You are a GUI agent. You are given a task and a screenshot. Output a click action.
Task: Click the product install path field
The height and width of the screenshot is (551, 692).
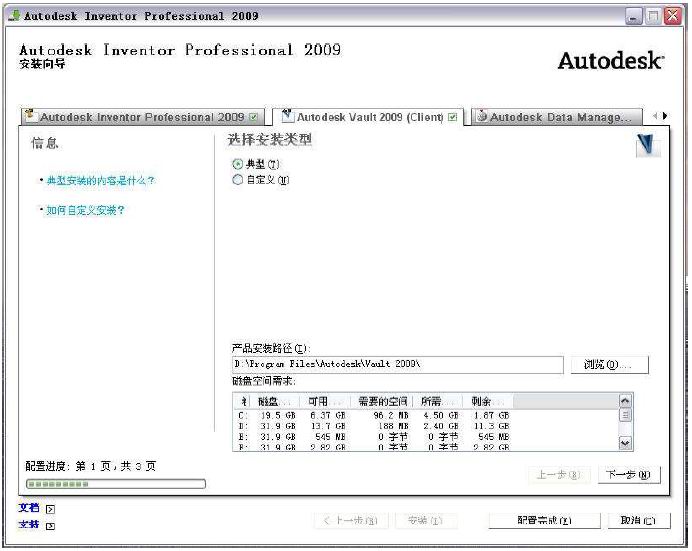point(398,364)
